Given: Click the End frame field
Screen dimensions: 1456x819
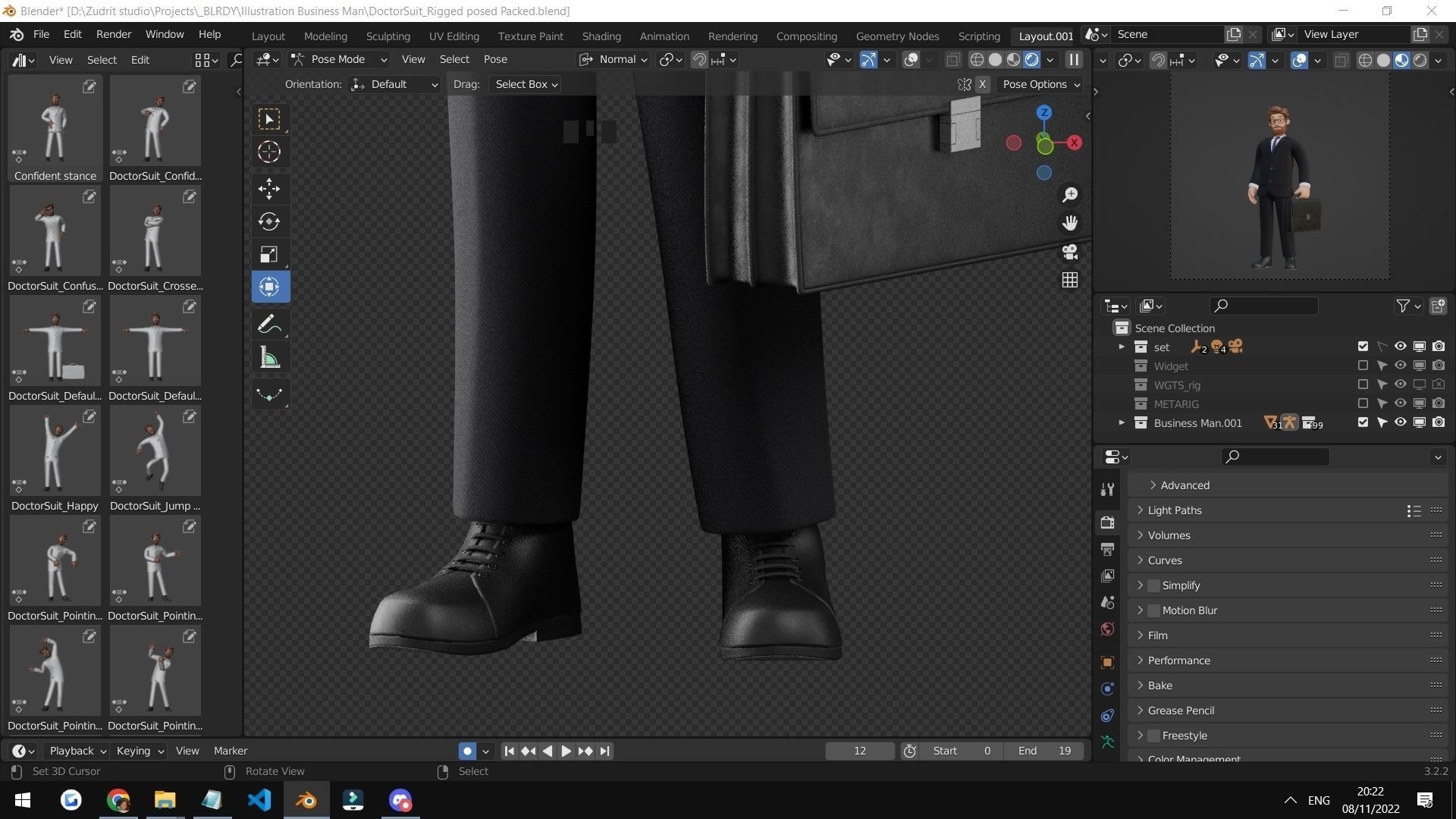Looking at the screenshot, I should pyautogui.click(x=1044, y=751).
